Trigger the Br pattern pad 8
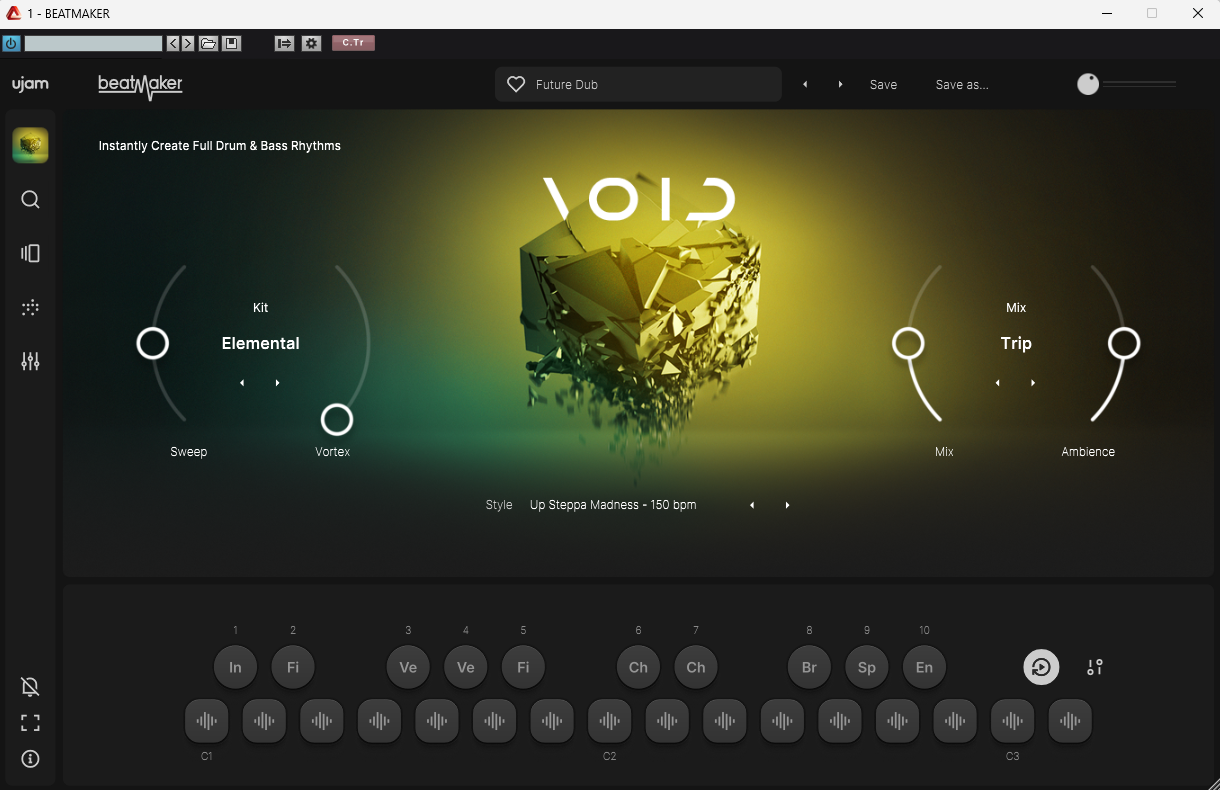The width and height of the screenshot is (1220, 790). click(x=809, y=667)
